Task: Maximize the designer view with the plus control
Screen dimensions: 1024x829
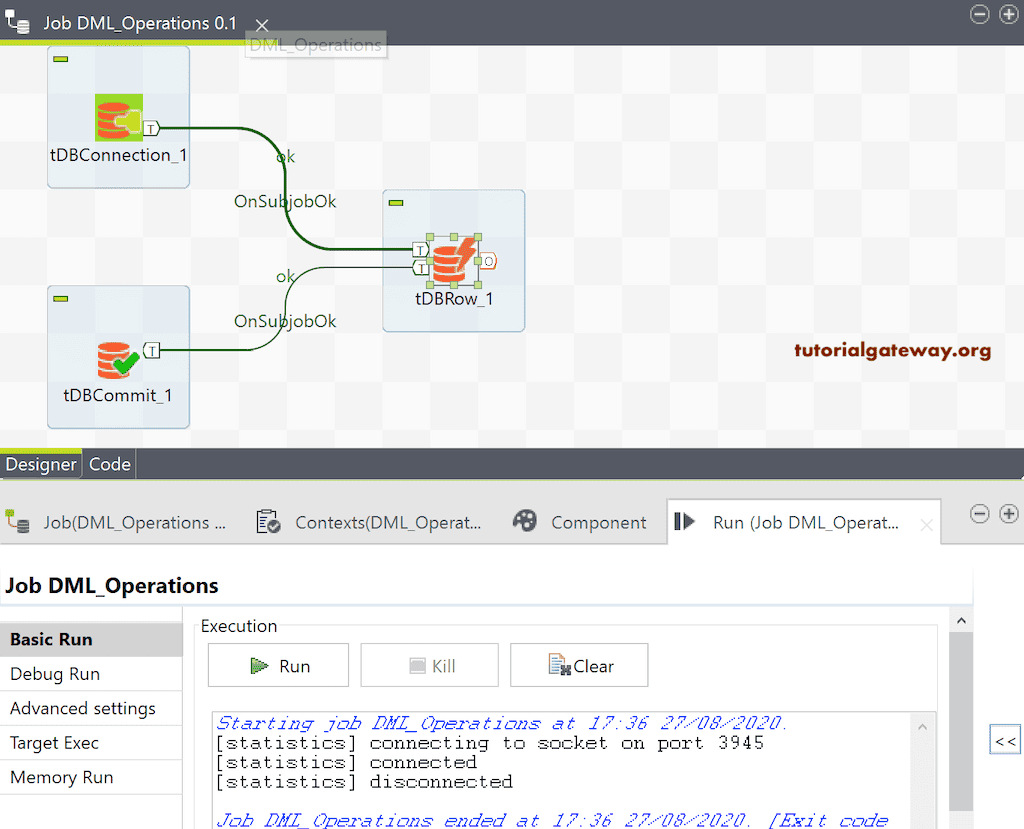Action: [1009, 14]
